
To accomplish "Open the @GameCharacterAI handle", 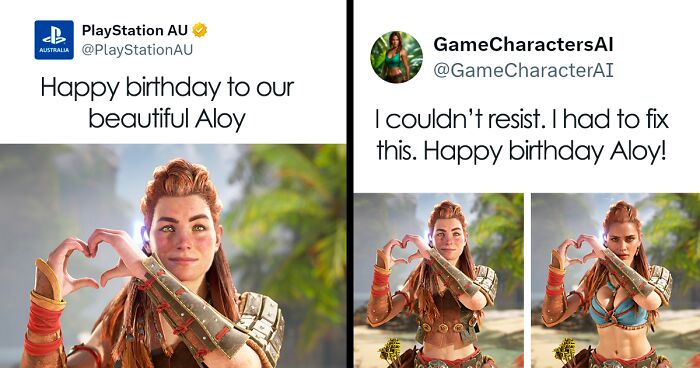I will [x=523, y=70].
